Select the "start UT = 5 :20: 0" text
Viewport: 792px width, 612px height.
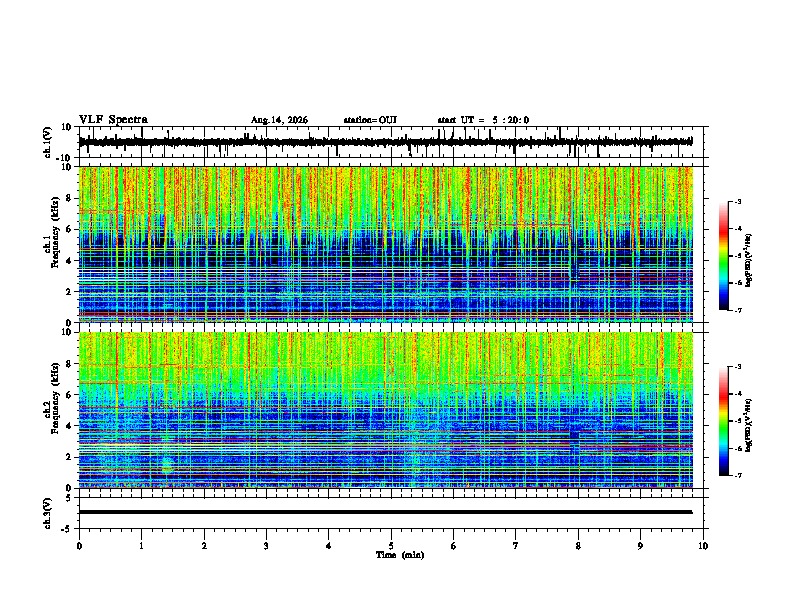[x=483, y=120]
